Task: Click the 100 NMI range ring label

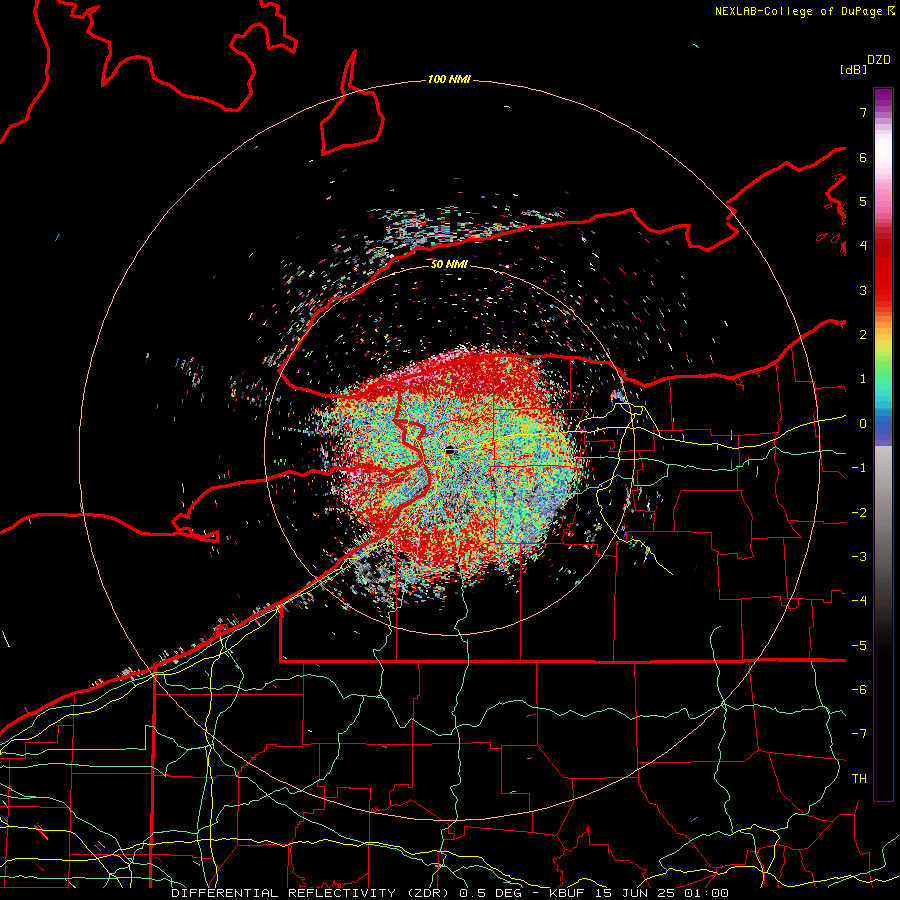Action: click(449, 79)
